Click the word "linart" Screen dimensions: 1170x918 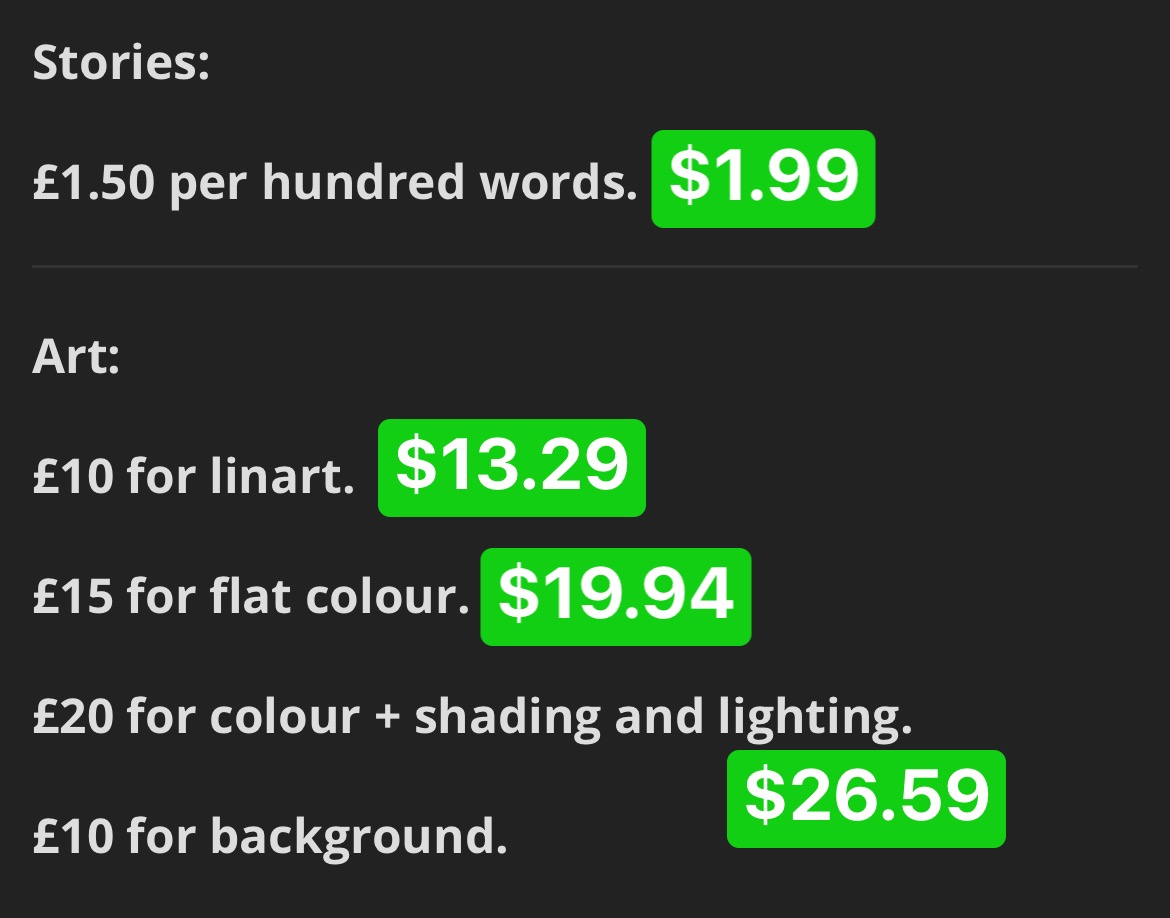tap(282, 477)
